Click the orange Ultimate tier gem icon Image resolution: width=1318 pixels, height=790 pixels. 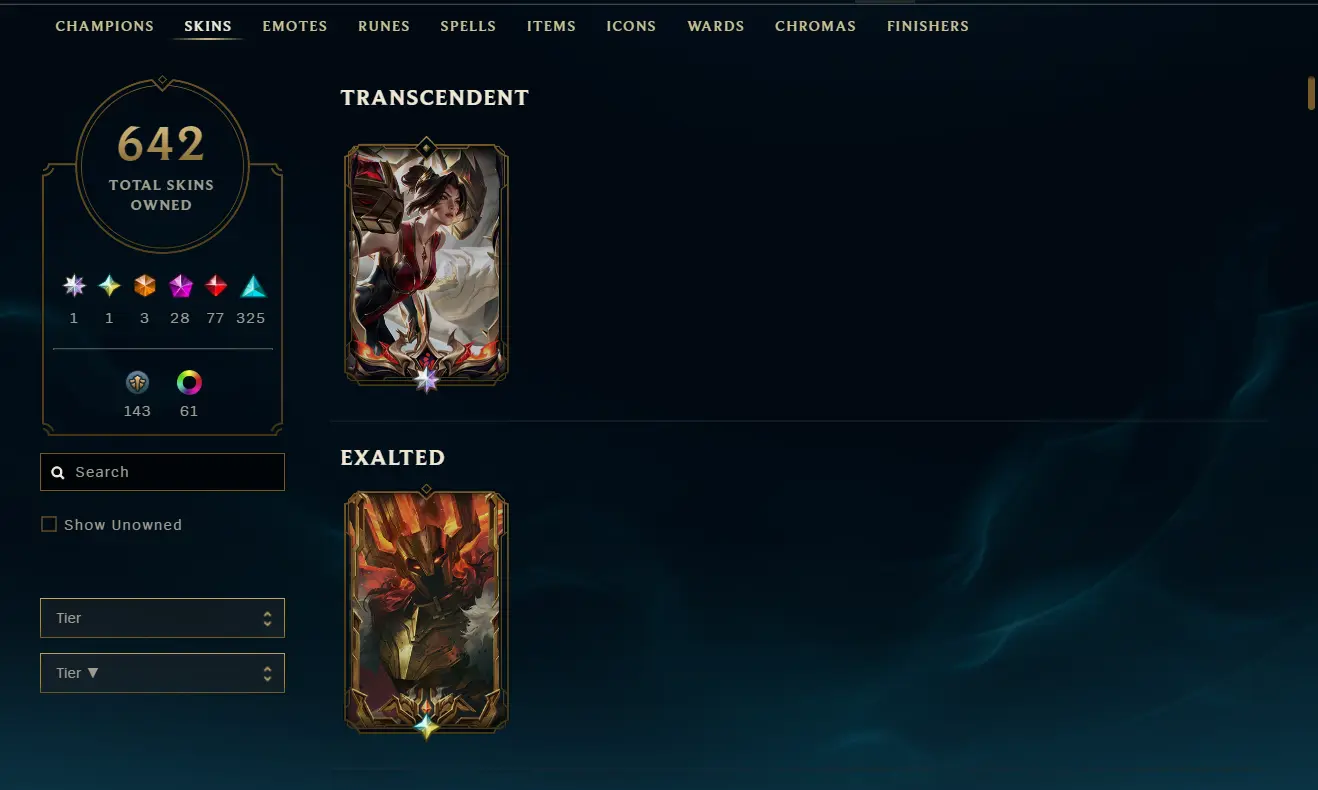pos(145,287)
